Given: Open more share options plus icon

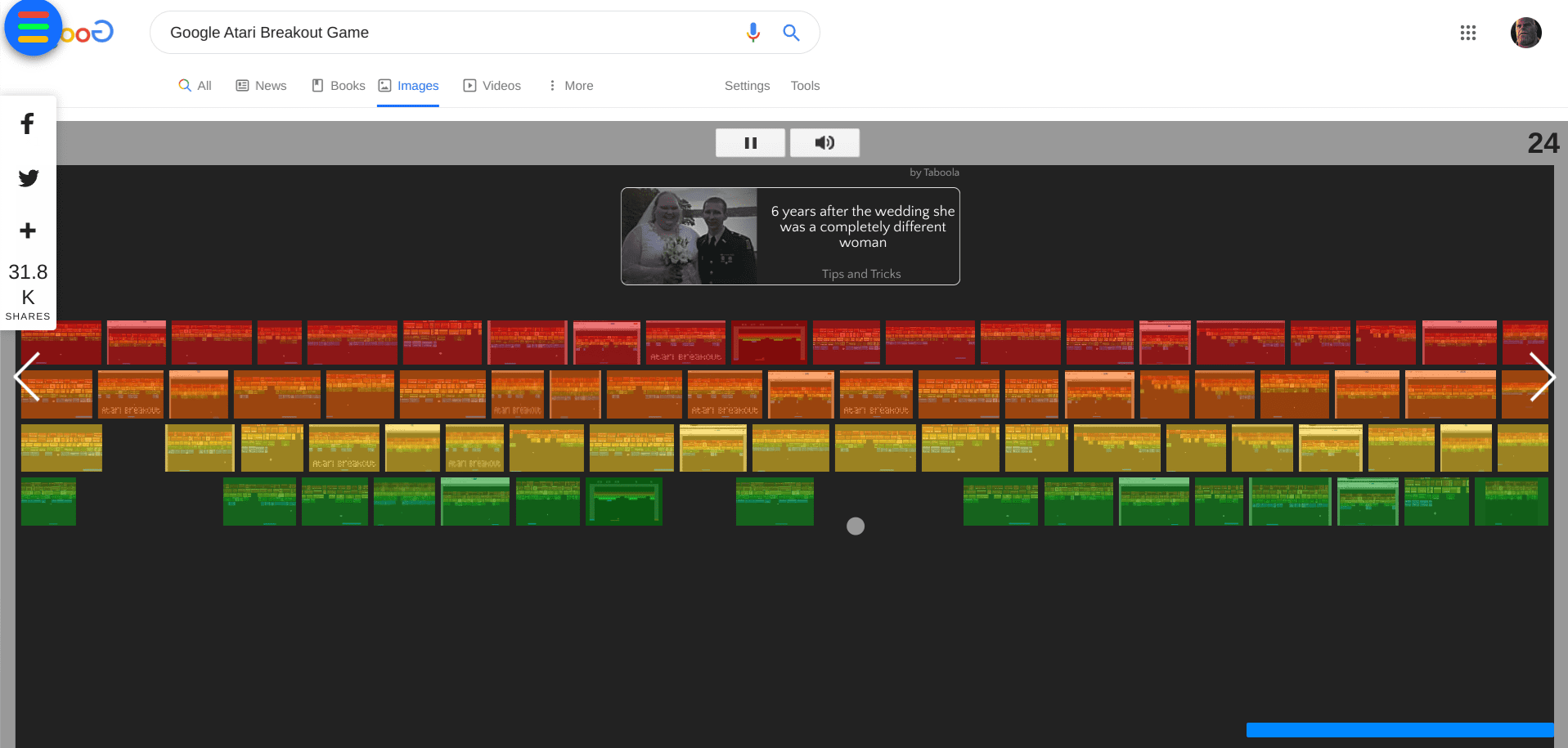Looking at the screenshot, I should (x=28, y=231).
